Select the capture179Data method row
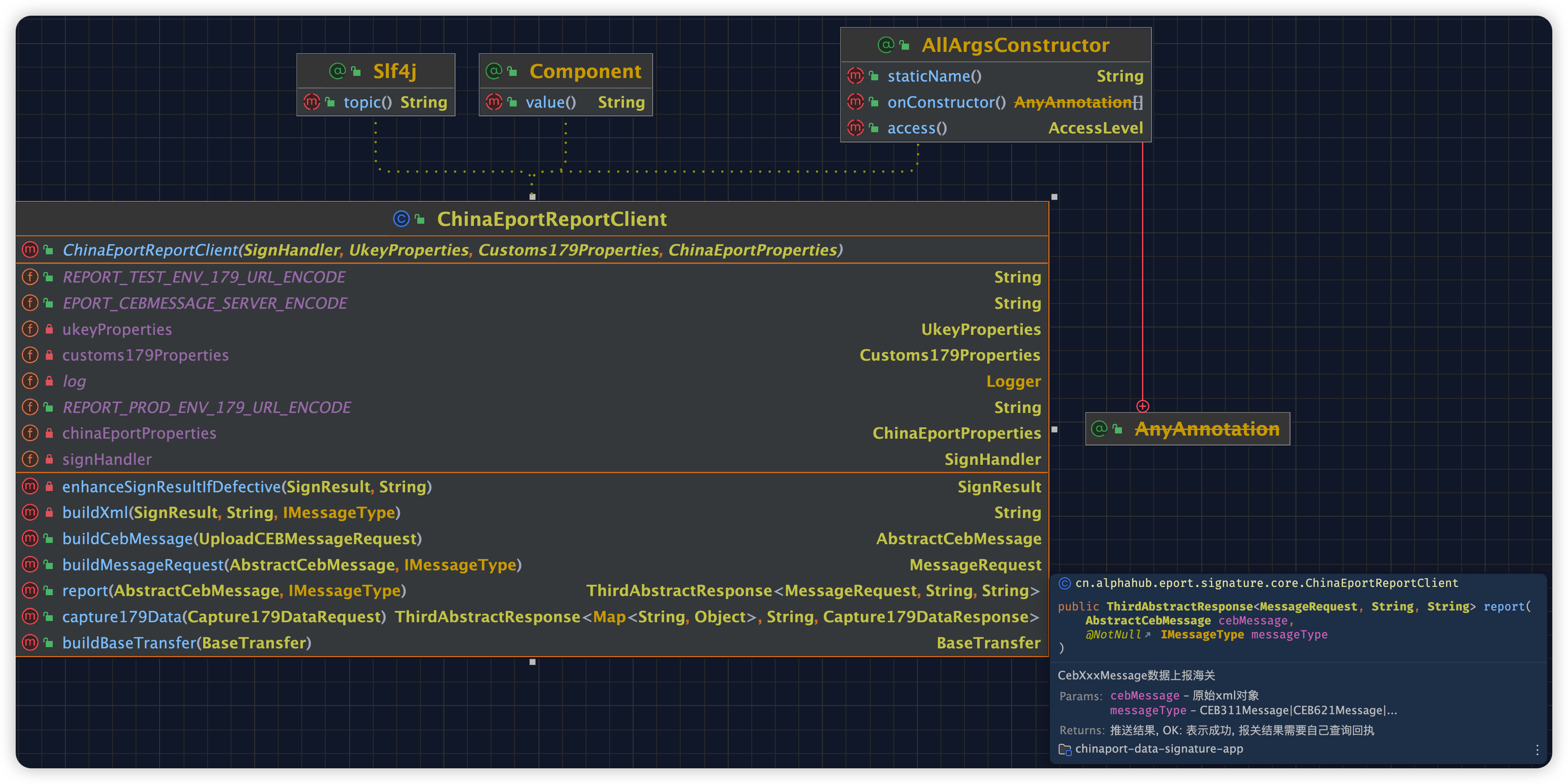The height and width of the screenshot is (784, 1568). click(x=223, y=617)
